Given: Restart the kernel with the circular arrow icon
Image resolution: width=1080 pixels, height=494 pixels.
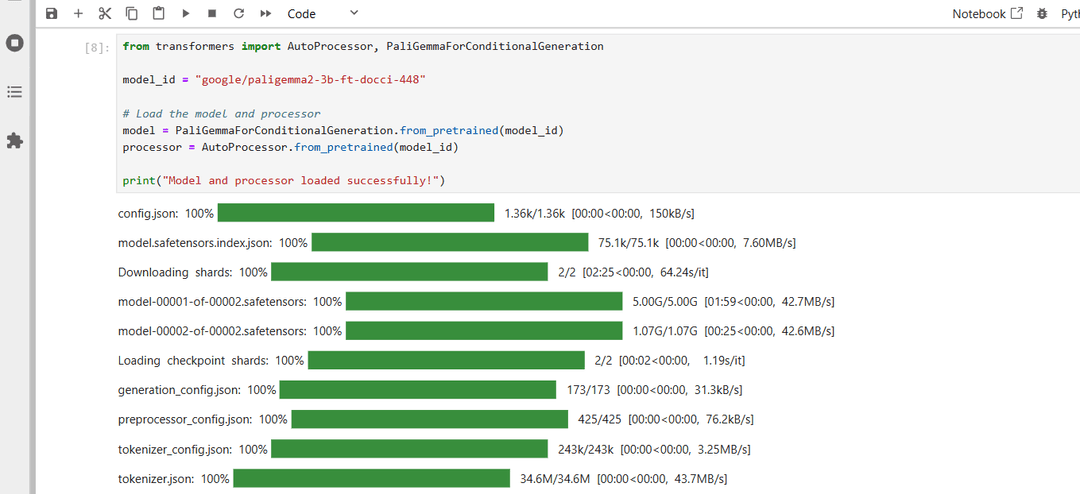Looking at the screenshot, I should click(239, 13).
